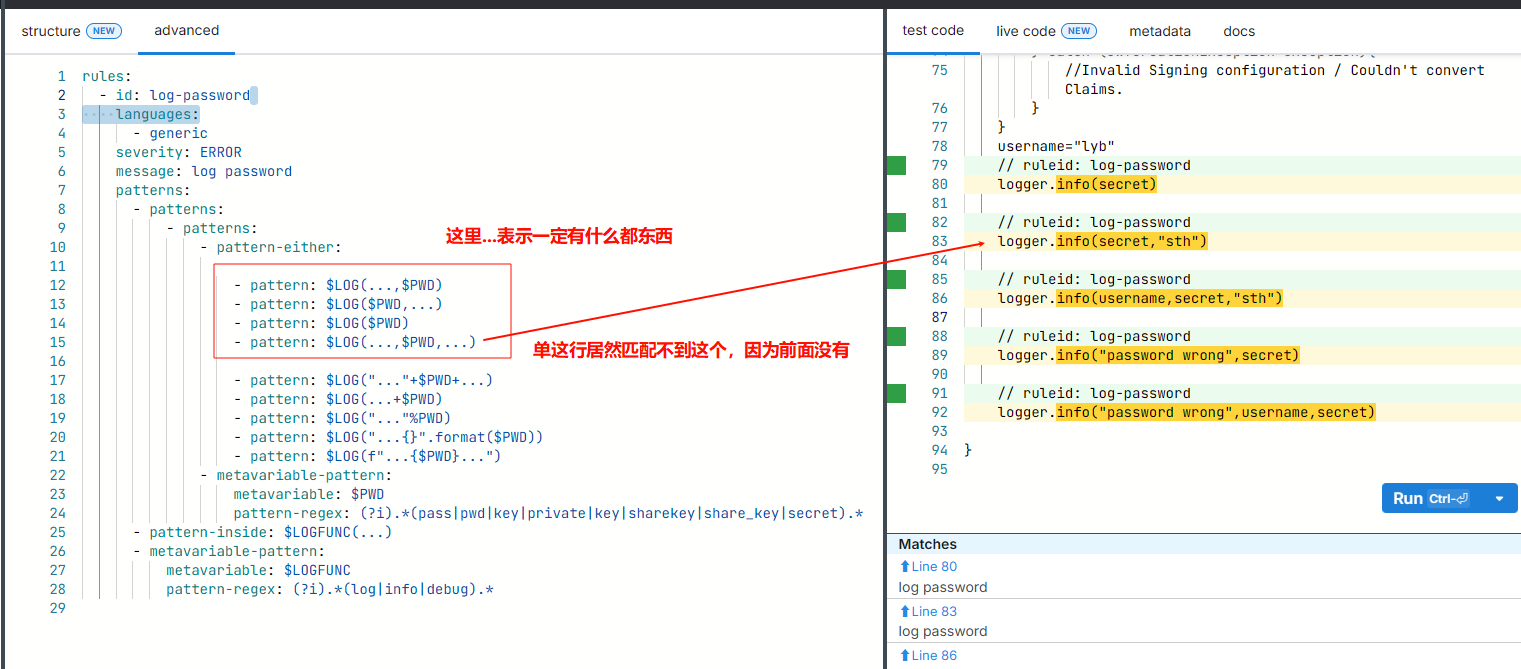Open the metadata tab

click(x=1160, y=31)
